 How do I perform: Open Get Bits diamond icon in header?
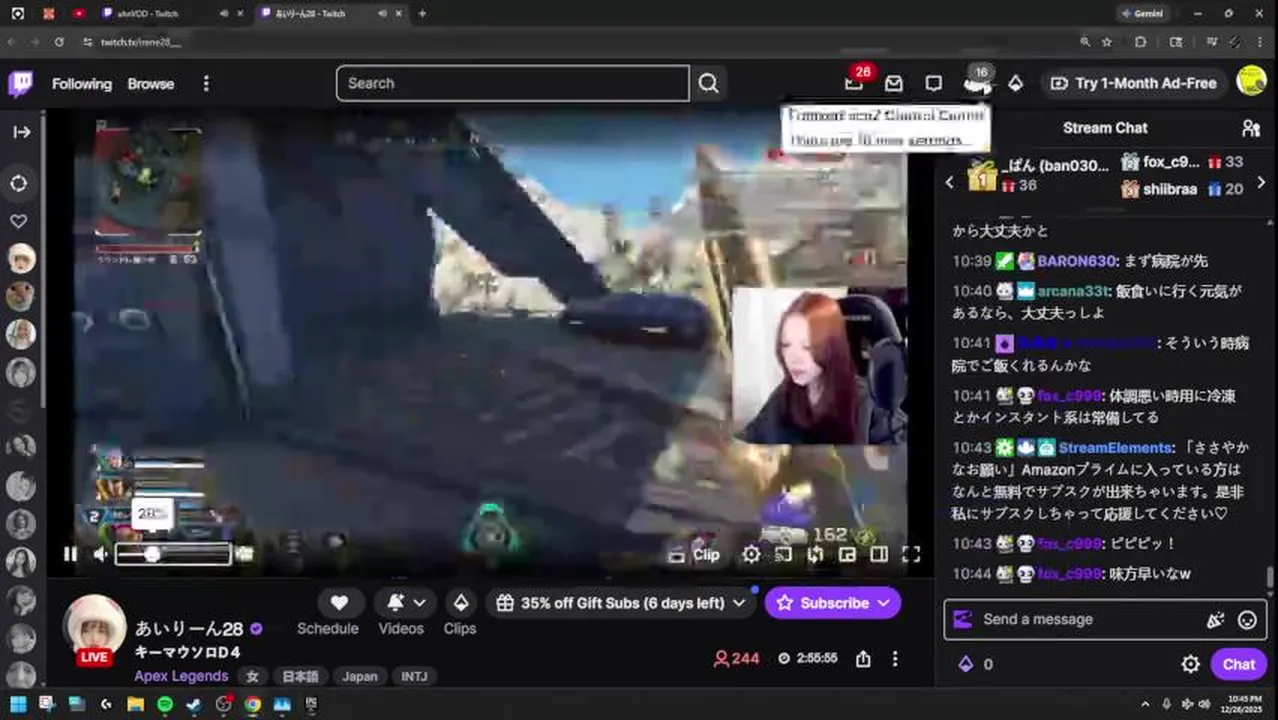click(x=1015, y=84)
